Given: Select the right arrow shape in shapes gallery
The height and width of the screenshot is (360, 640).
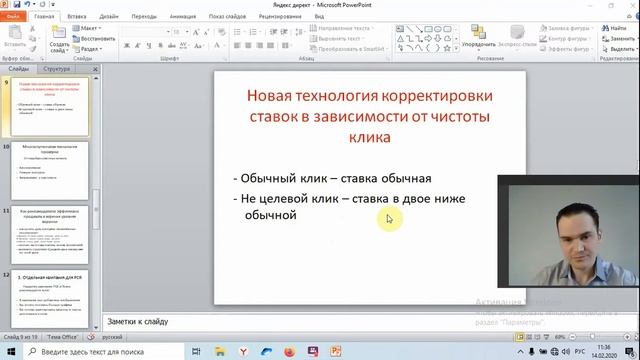Looking at the screenshot, I should (x=428, y=38).
